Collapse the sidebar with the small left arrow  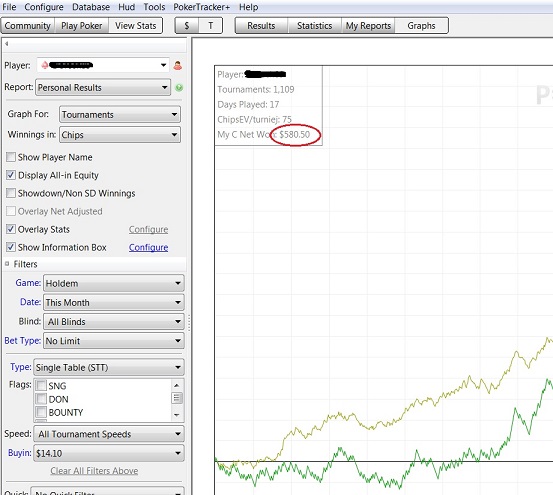click(x=7, y=44)
